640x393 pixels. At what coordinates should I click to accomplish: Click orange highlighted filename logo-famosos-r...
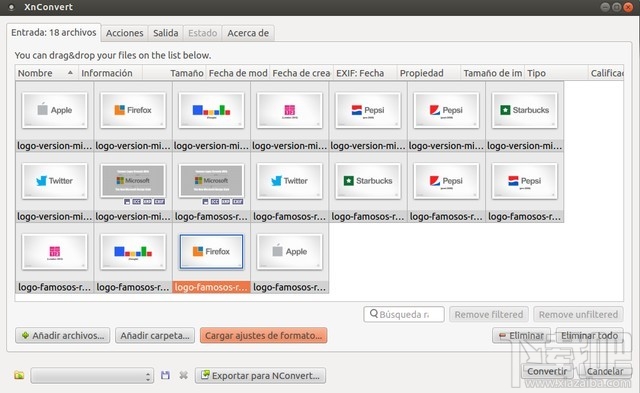pos(211,287)
